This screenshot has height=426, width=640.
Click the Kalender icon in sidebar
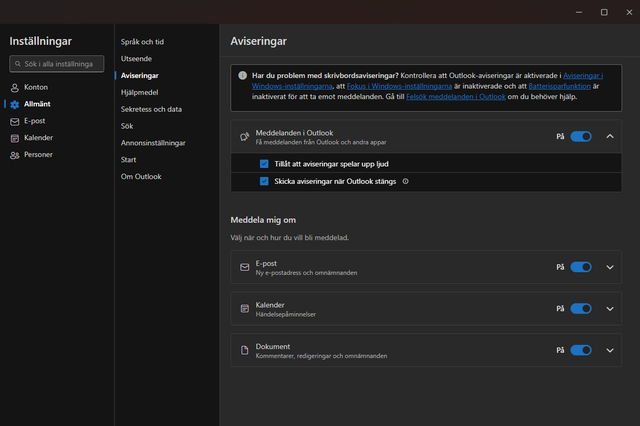click(x=15, y=138)
